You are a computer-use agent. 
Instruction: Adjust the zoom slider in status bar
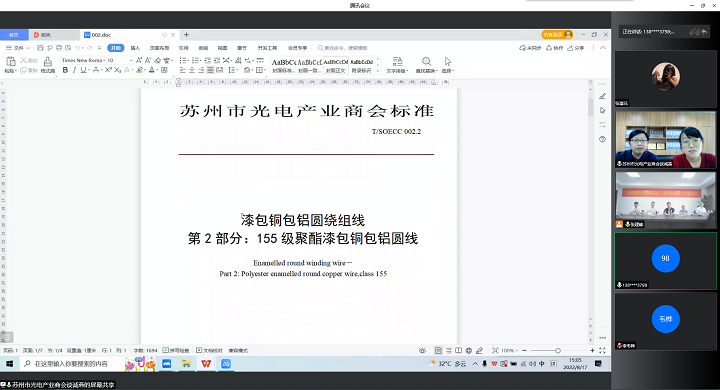pyautogui.click(x=557, y=350)
